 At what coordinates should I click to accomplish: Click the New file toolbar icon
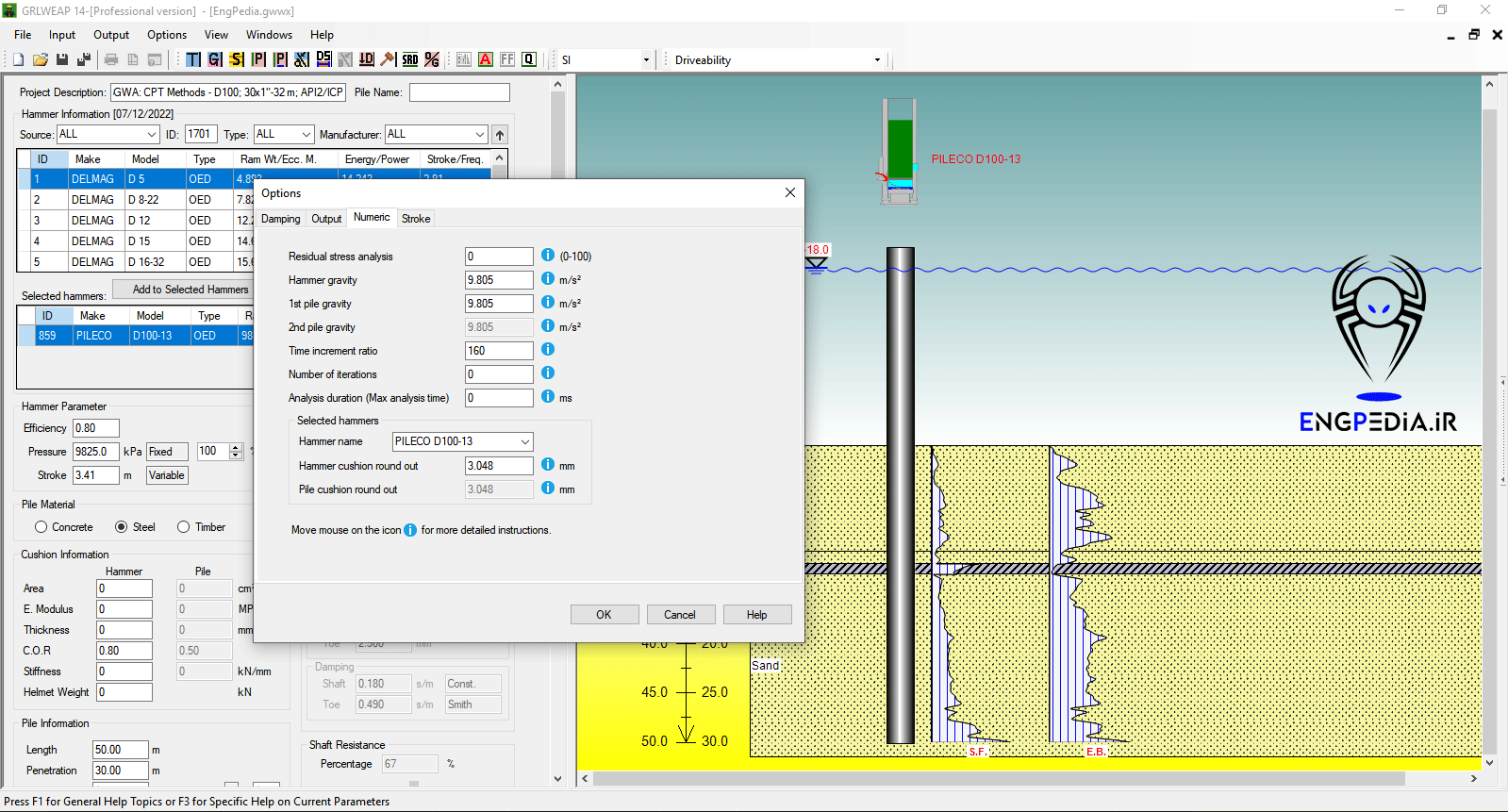point(18,59)
